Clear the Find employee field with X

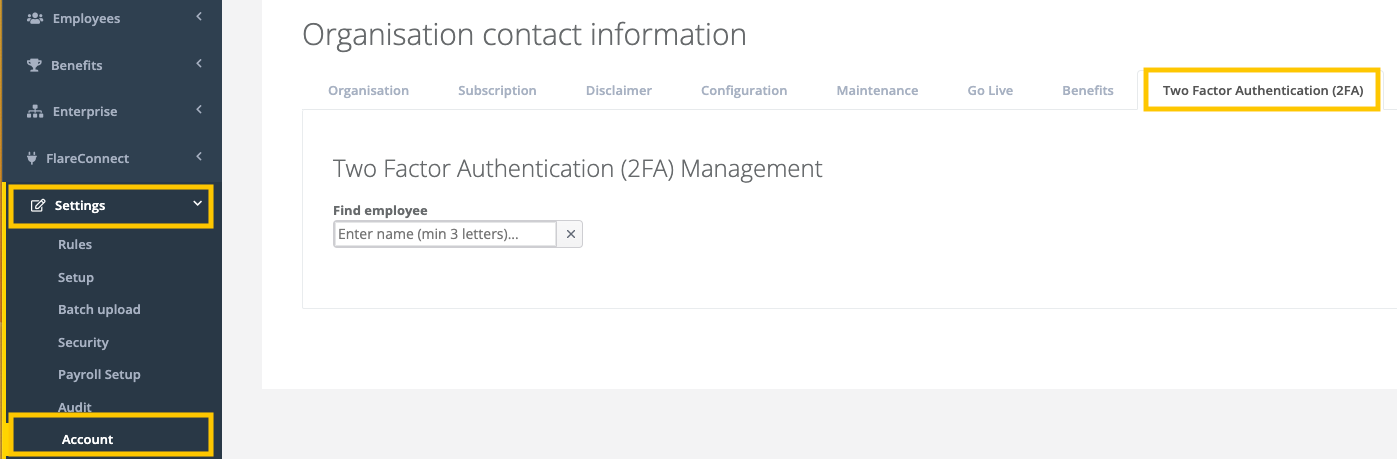(x=570, y=234)
